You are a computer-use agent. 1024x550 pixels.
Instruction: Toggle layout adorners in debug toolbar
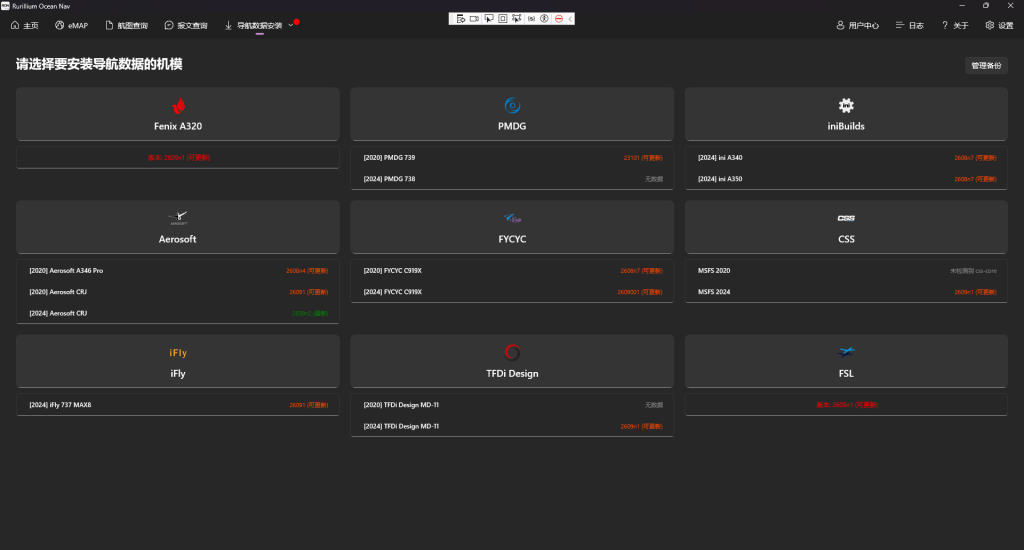click(x=503, y=19)
